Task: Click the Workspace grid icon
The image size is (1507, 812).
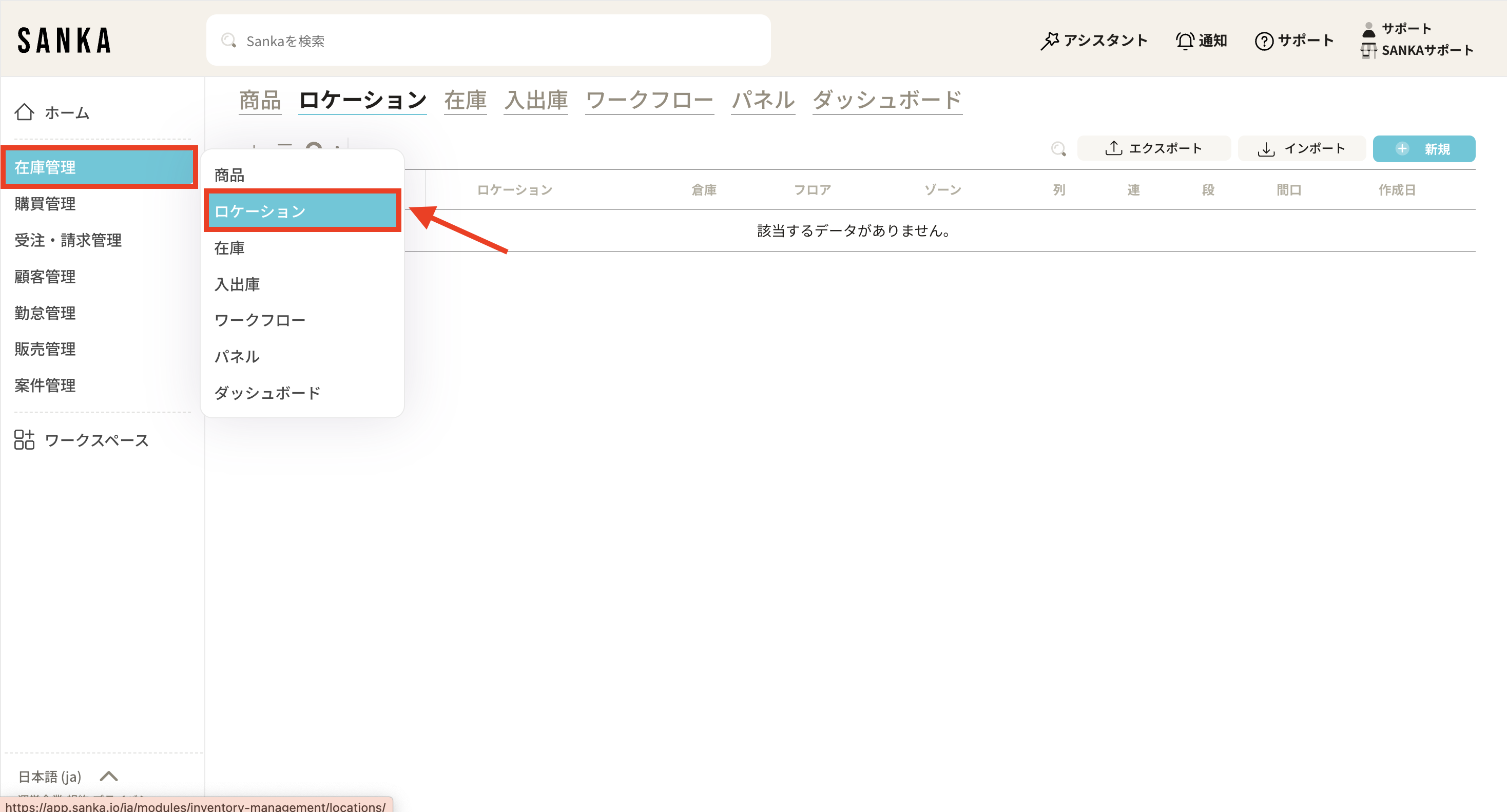Action: tap(24, 439)
